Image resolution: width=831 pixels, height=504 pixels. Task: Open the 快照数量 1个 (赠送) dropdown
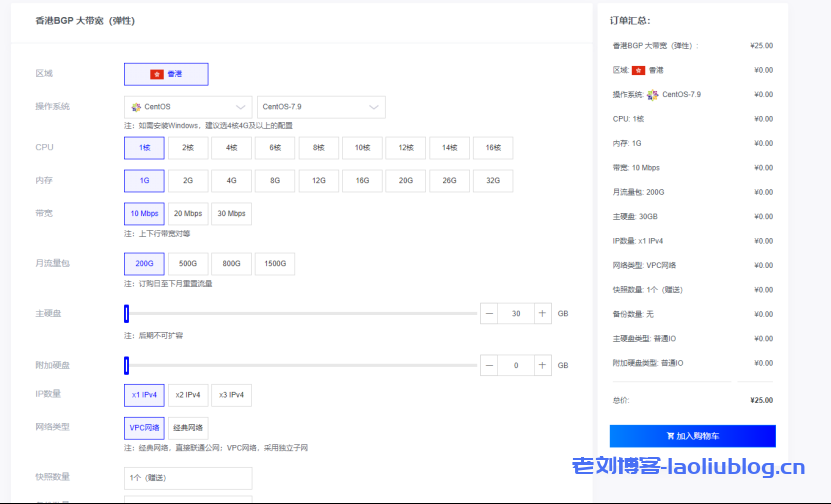[x=188, y=478]
